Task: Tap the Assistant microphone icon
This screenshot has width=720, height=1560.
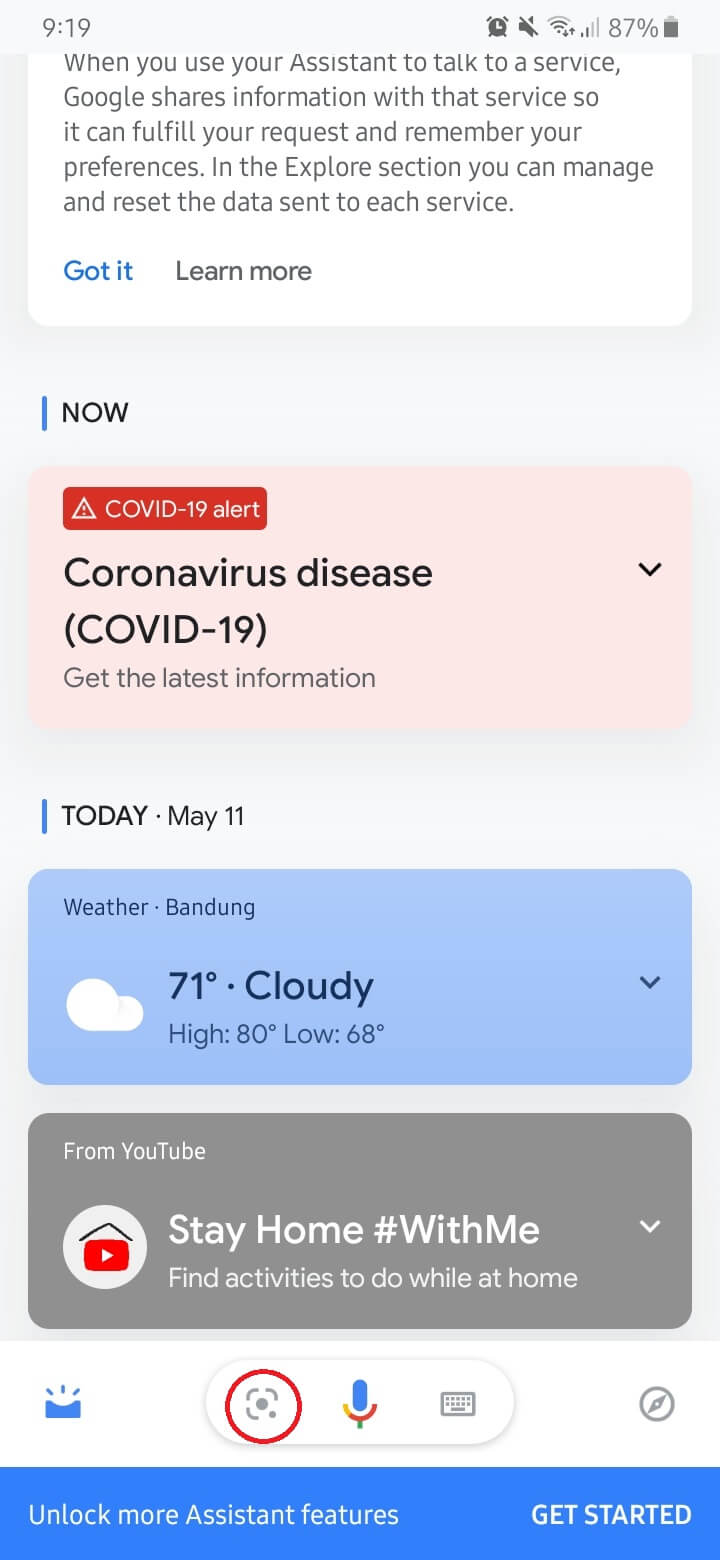Action: (359, 1404)
